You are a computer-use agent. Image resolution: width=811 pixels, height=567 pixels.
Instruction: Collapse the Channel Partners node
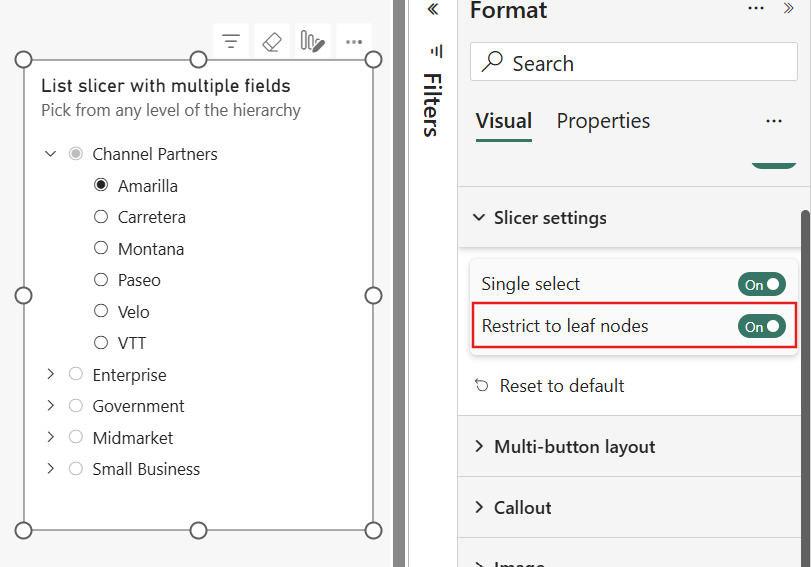[50, 154]
